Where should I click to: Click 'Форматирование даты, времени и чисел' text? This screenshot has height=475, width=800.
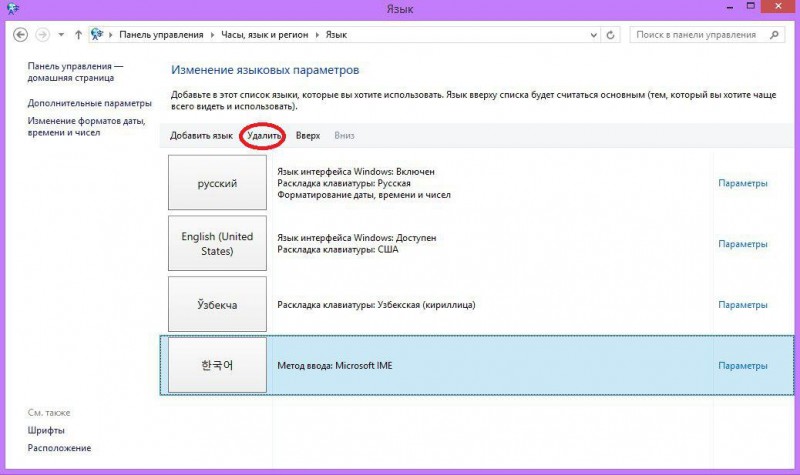(x=364, y=195)
